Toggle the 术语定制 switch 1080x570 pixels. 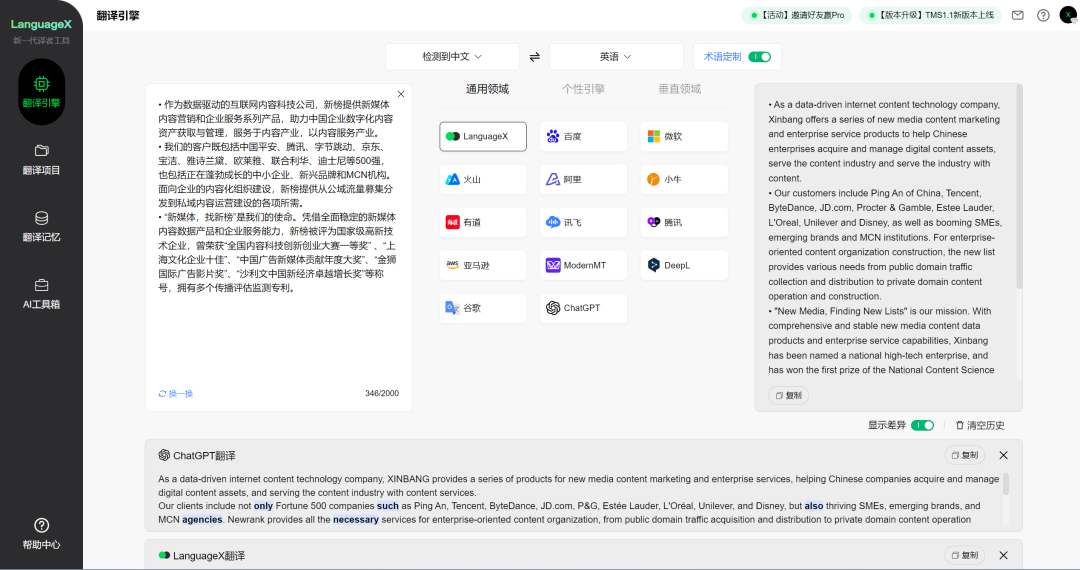[760, 56]
